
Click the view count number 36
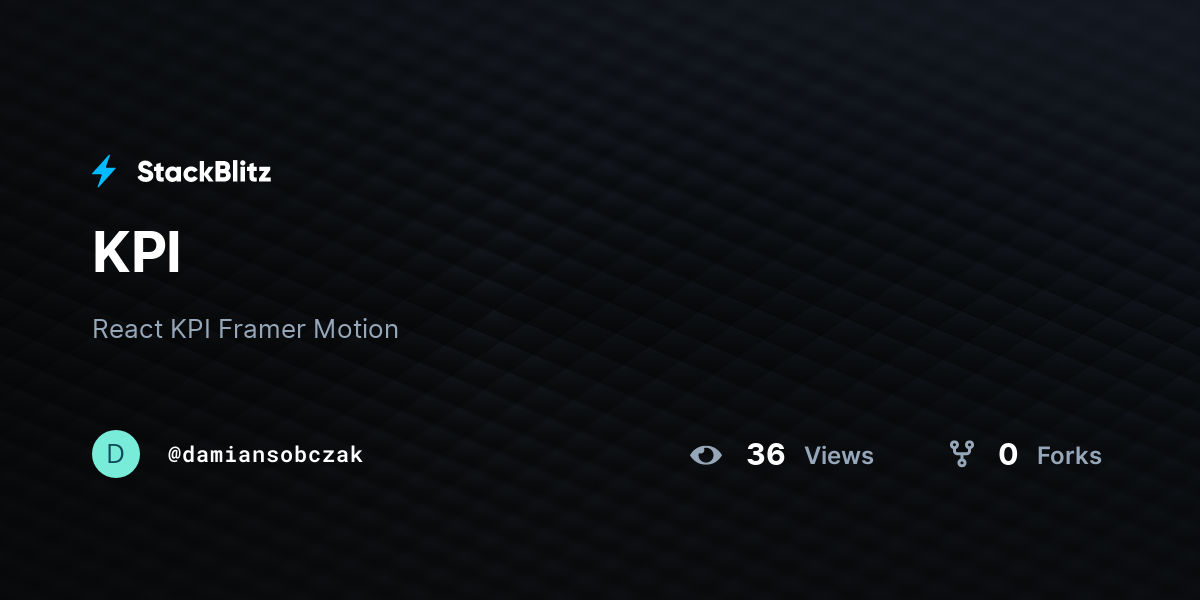click(x=766, y=455)
